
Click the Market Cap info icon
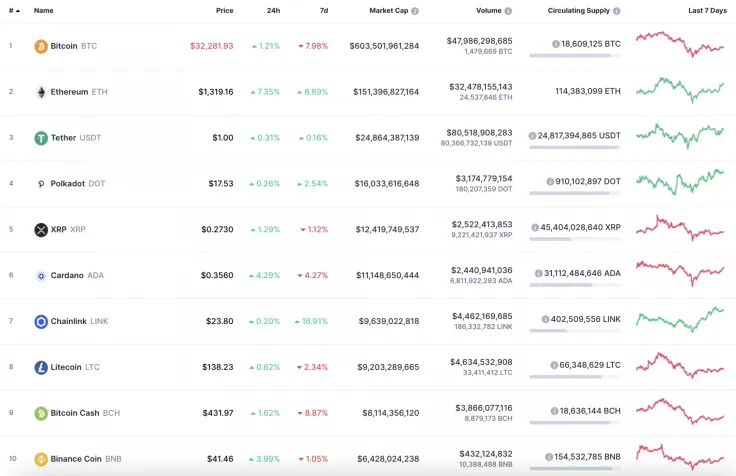415,11
